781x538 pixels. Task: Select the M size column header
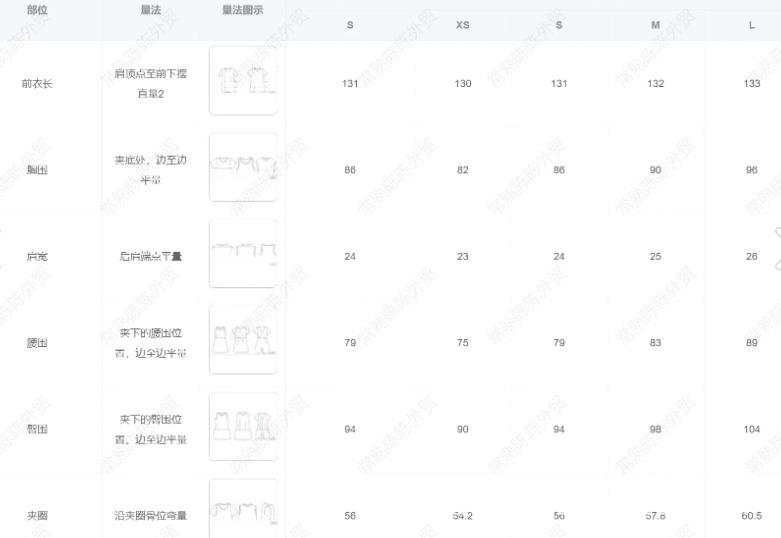click(x=655, y=25)
